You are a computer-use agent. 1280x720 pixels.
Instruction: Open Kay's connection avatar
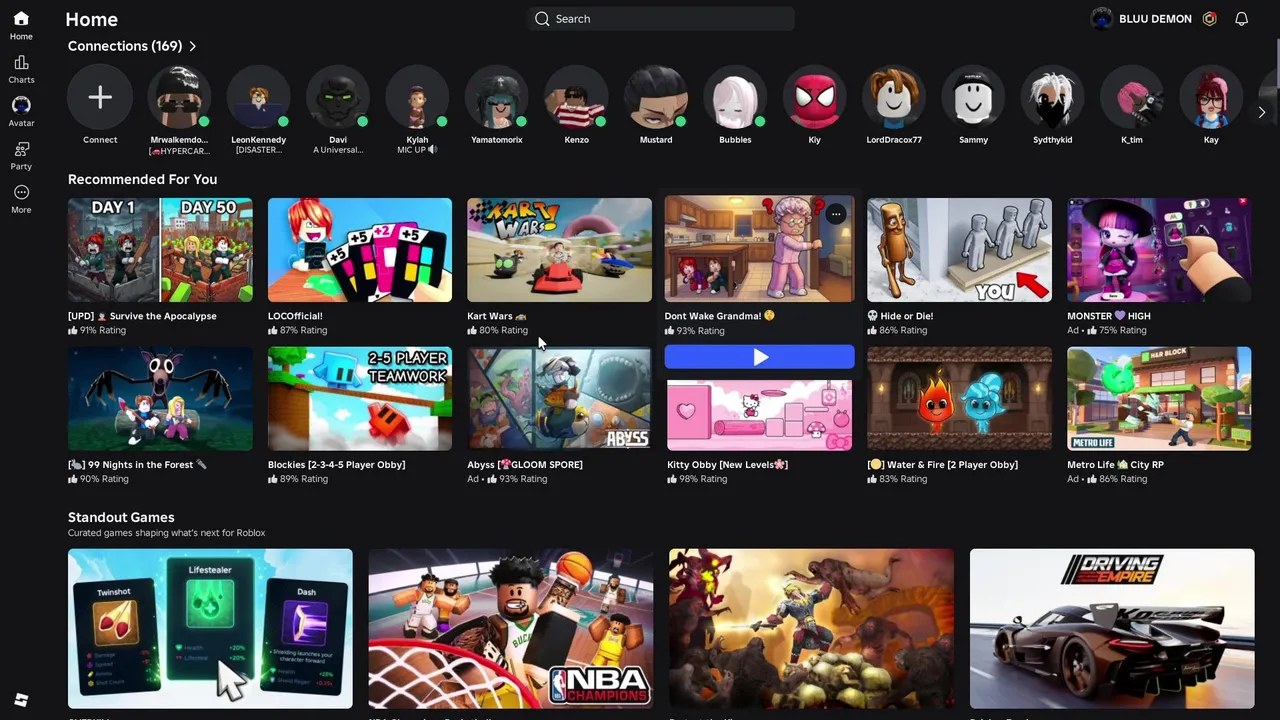pos(1211,97)
